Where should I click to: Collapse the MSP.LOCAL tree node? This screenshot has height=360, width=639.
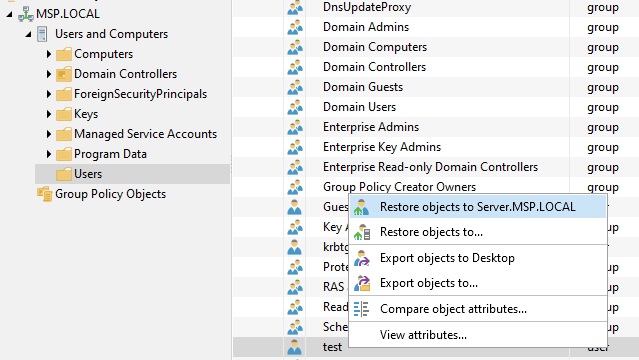tap(9, 14)
